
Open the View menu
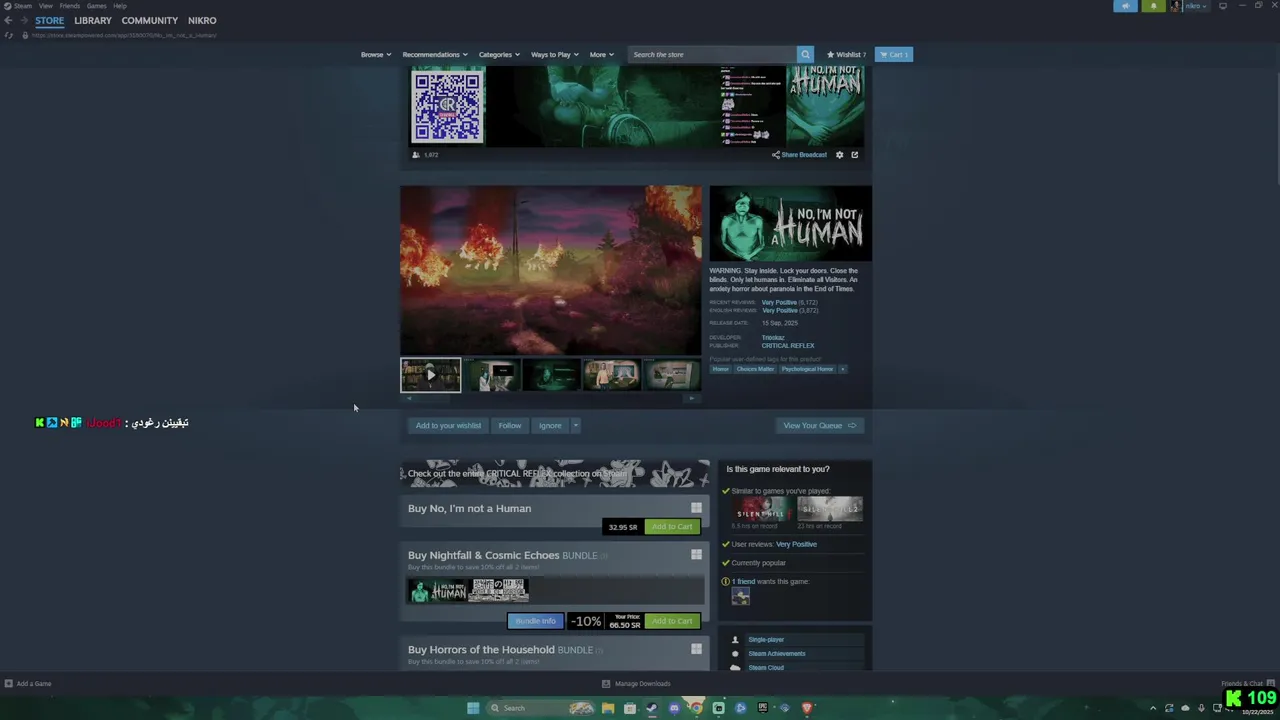[x=45, y=6]
